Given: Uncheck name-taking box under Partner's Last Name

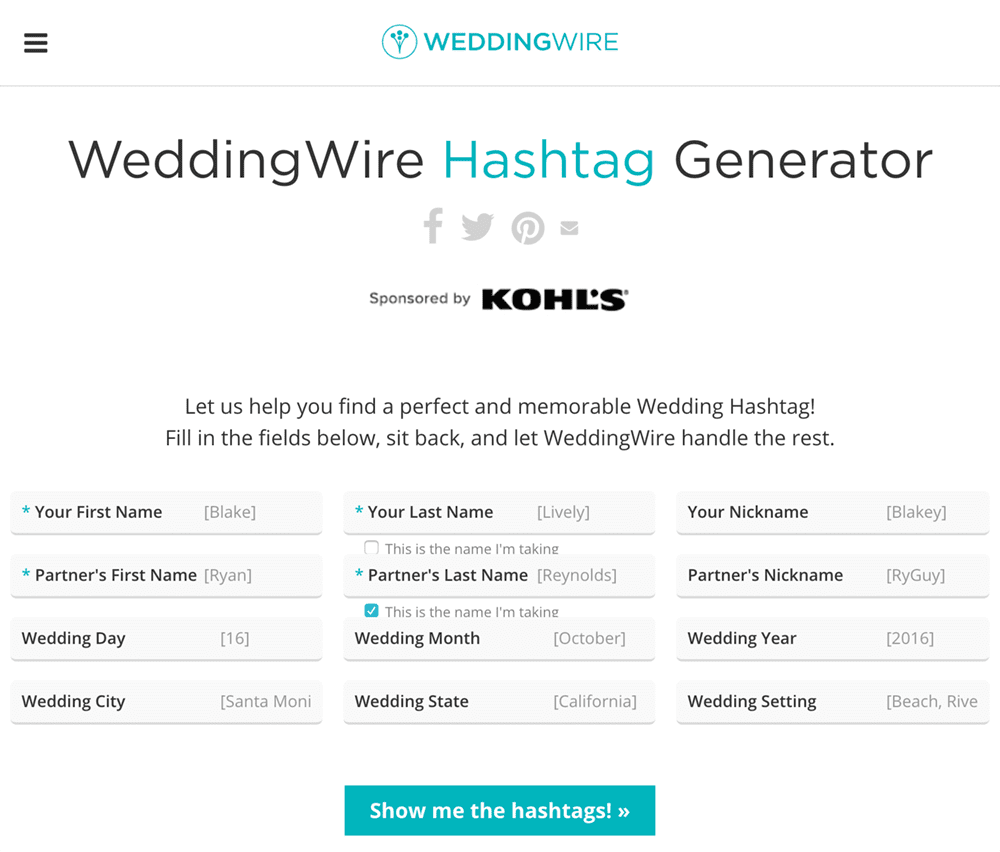Looking at the screenshot, I should coord(372,611).
